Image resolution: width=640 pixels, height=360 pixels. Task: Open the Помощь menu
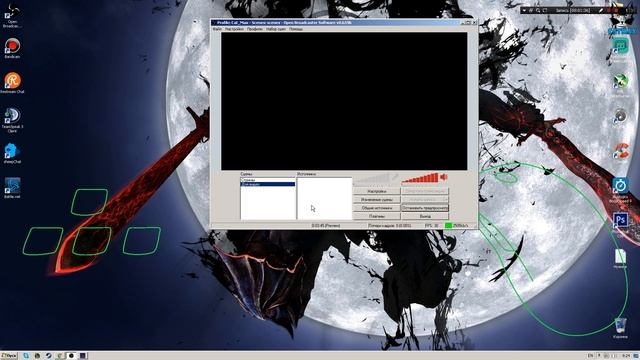(296, 29)
